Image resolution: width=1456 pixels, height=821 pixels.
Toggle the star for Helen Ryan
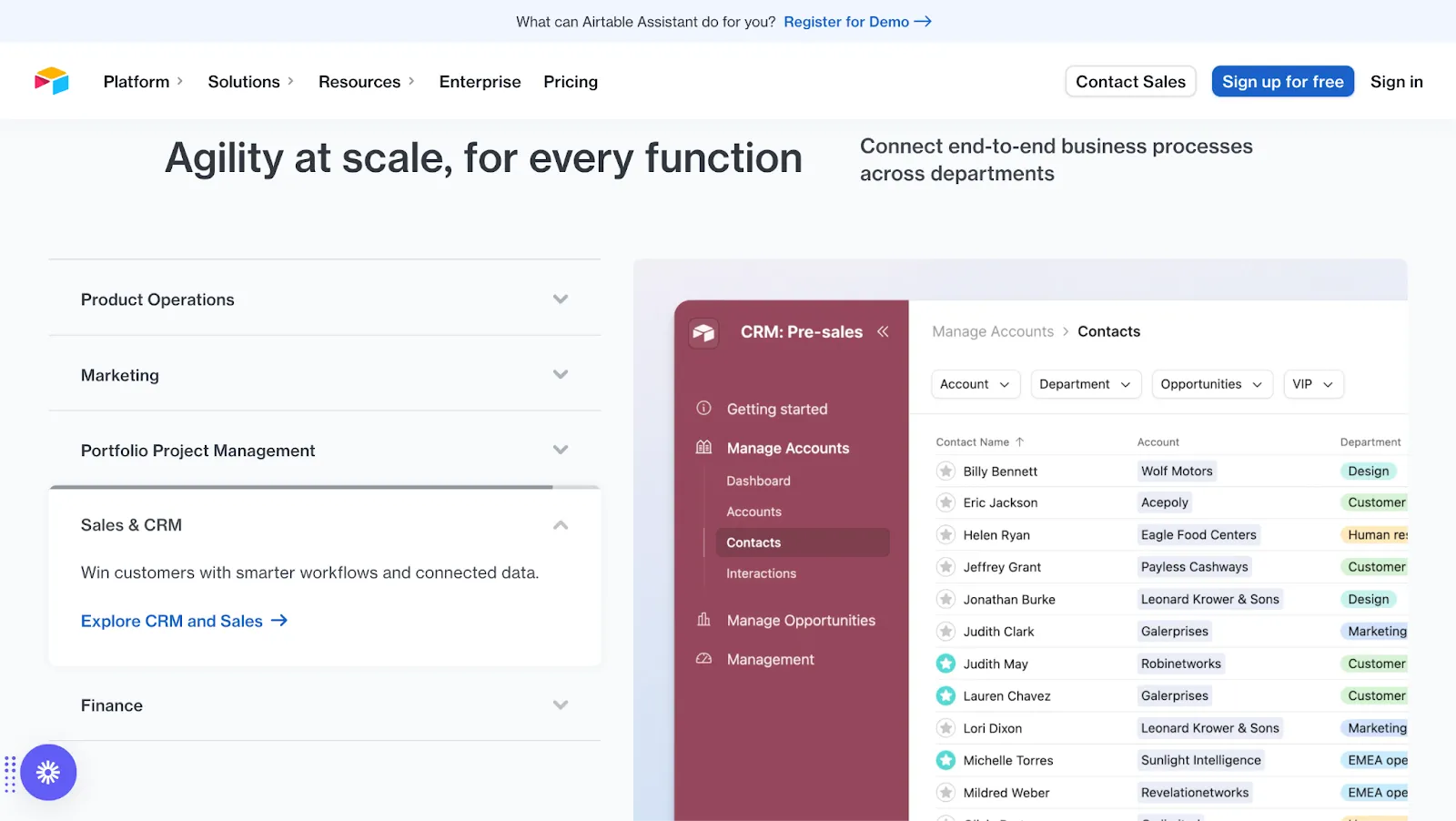click(x=946, y=534)
